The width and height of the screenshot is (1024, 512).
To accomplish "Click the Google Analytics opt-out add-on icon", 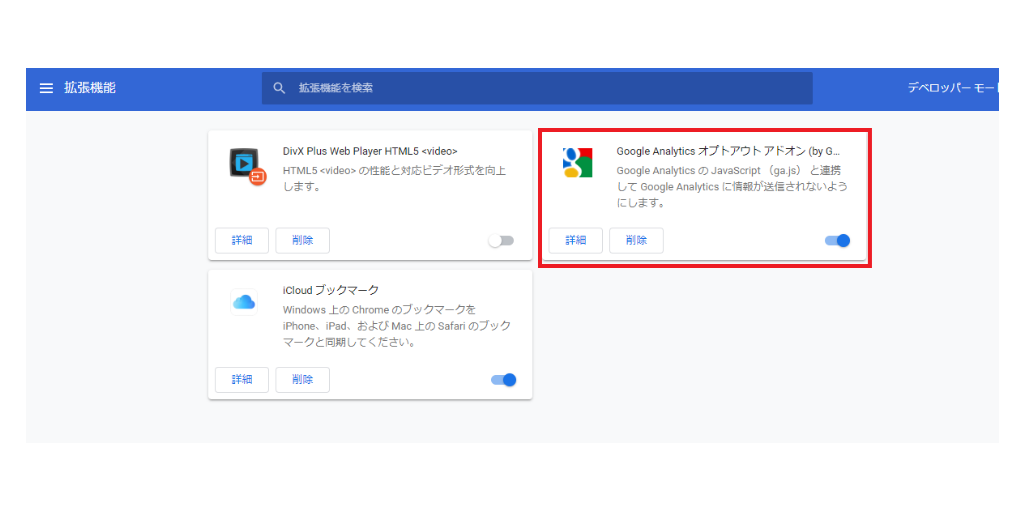I will (x=577, y=163).
